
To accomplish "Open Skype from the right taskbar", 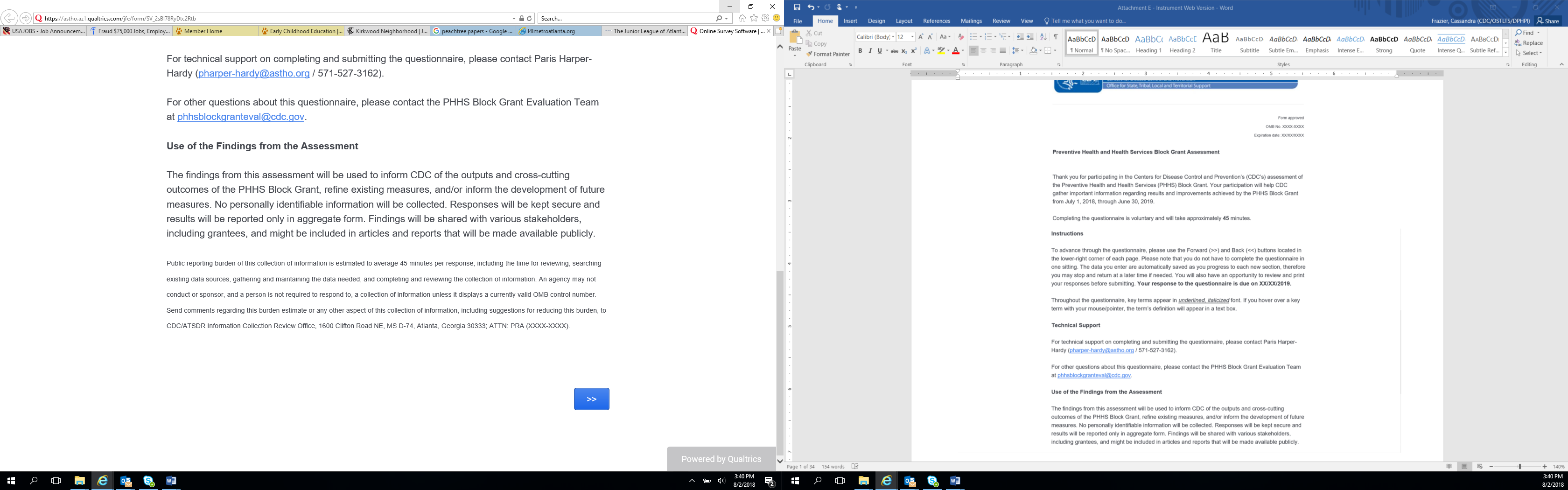I will tap(933, 481).
